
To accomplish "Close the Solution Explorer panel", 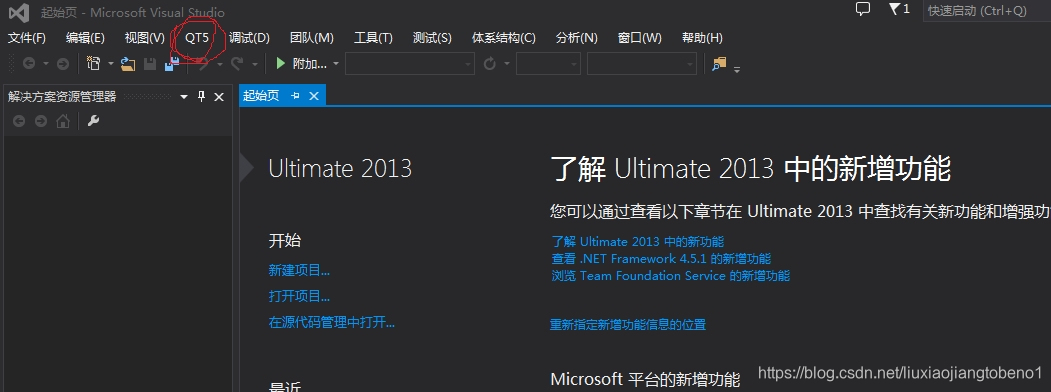I will pyautogui.click(x=219, y=97).
